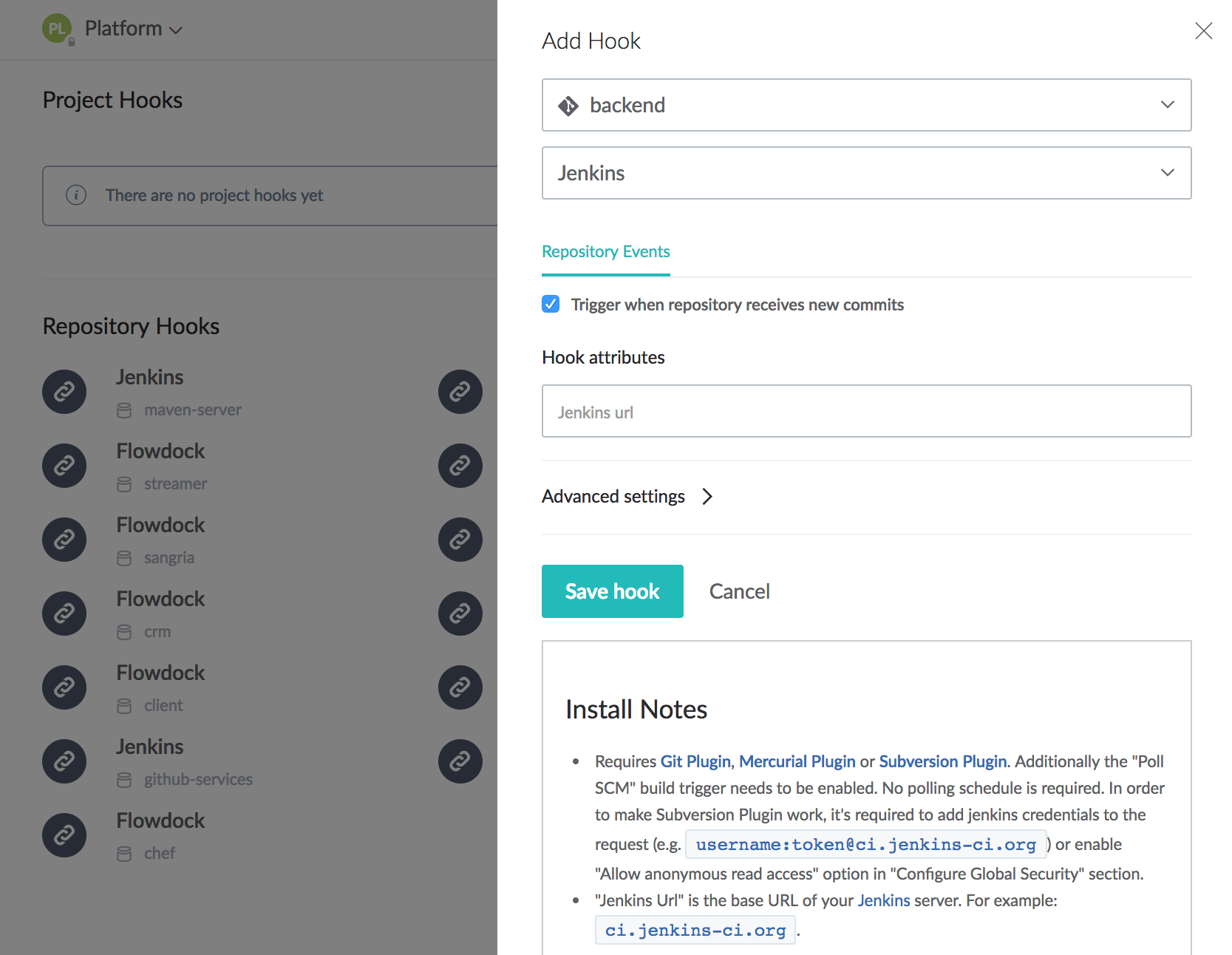The height and width of the screenshot is (955, 1232).
Task: Click the backend repository icon in the dropdown
Action: click(569, 105)
